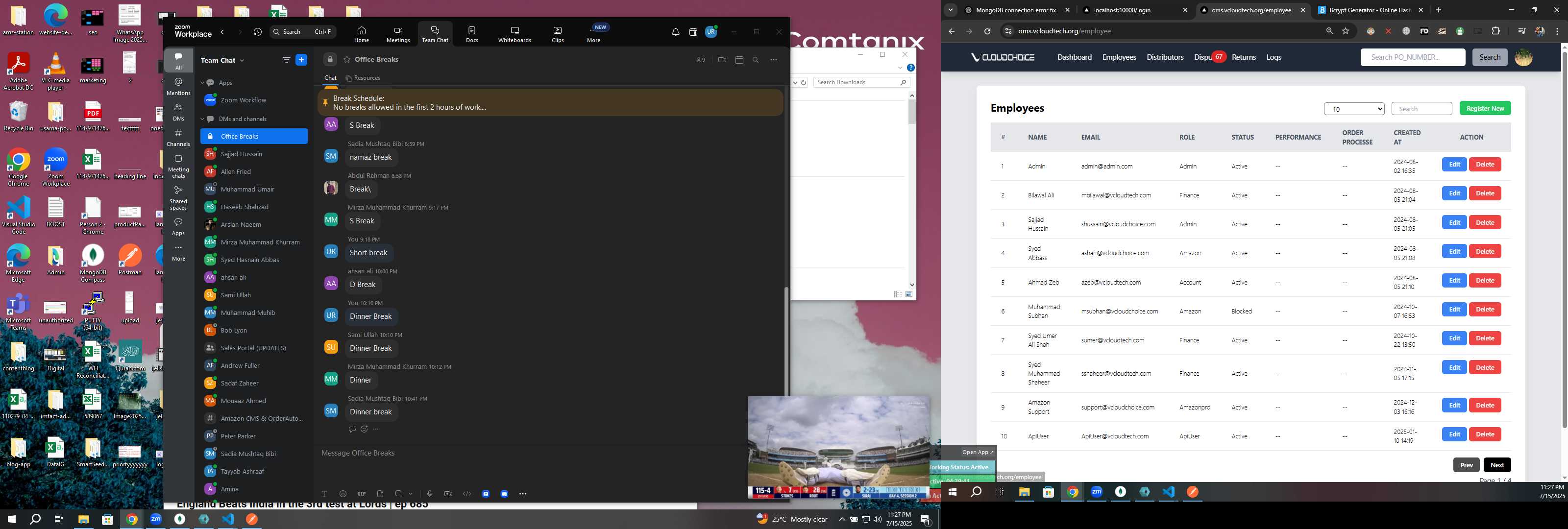
Task: Go to Next employees page
Action: [1497, 465]
